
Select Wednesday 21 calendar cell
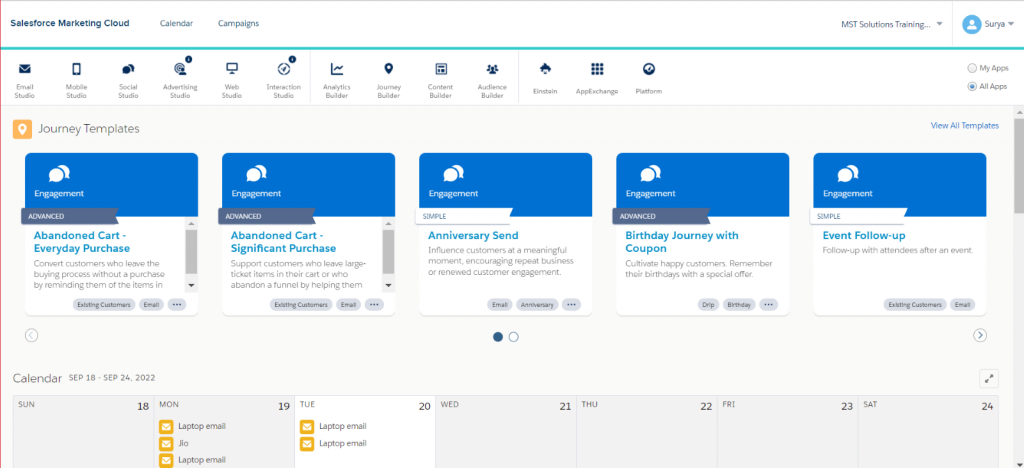505,431
